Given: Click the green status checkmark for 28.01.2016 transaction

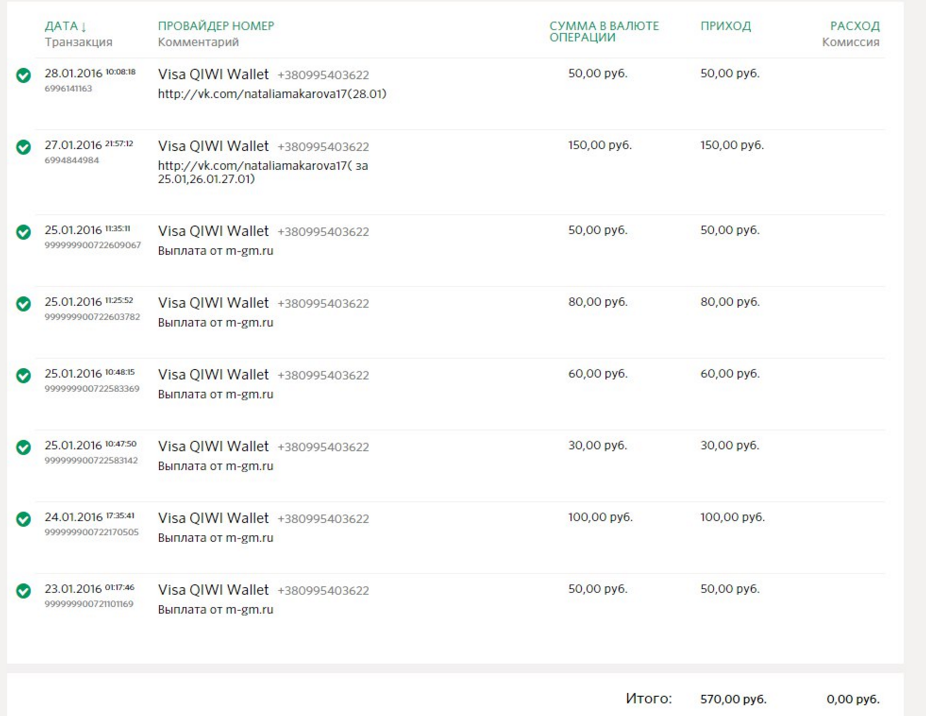Looking at the screenshot, I should pyautogui.click(x=24, y=75).
